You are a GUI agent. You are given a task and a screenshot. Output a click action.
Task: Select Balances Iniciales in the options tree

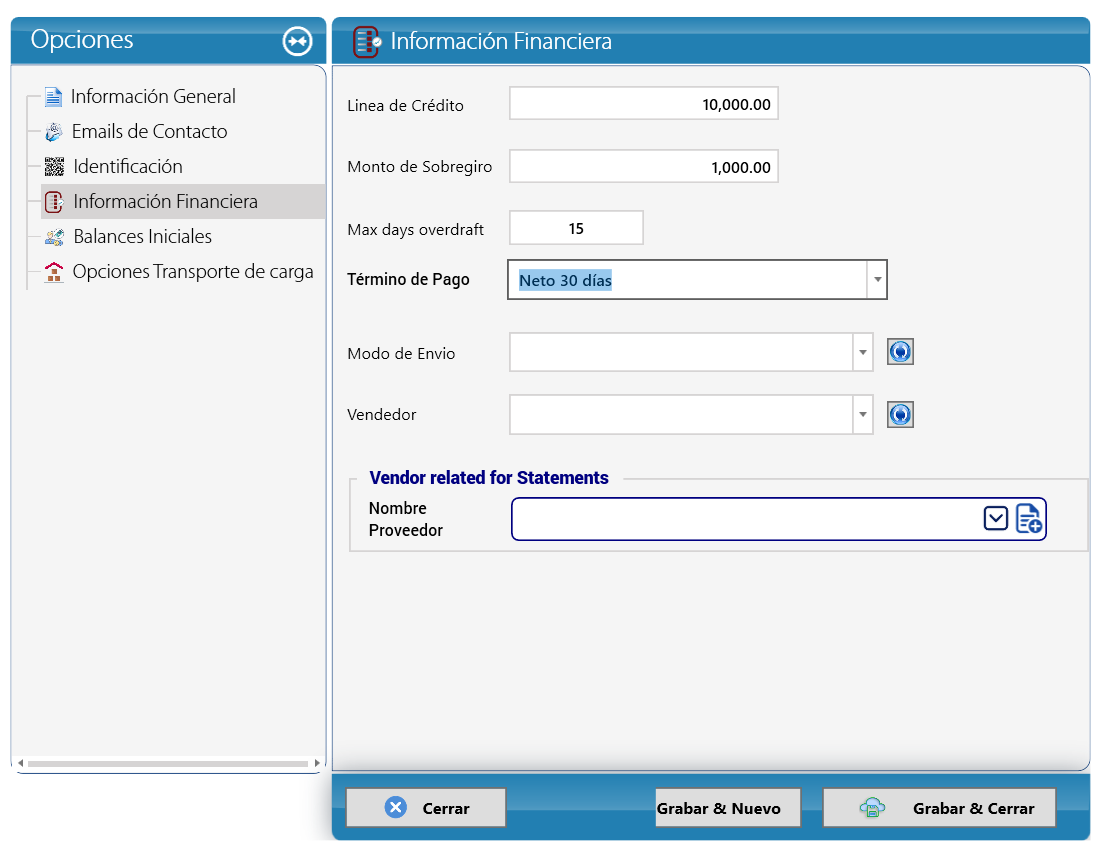tap(142, 236)
